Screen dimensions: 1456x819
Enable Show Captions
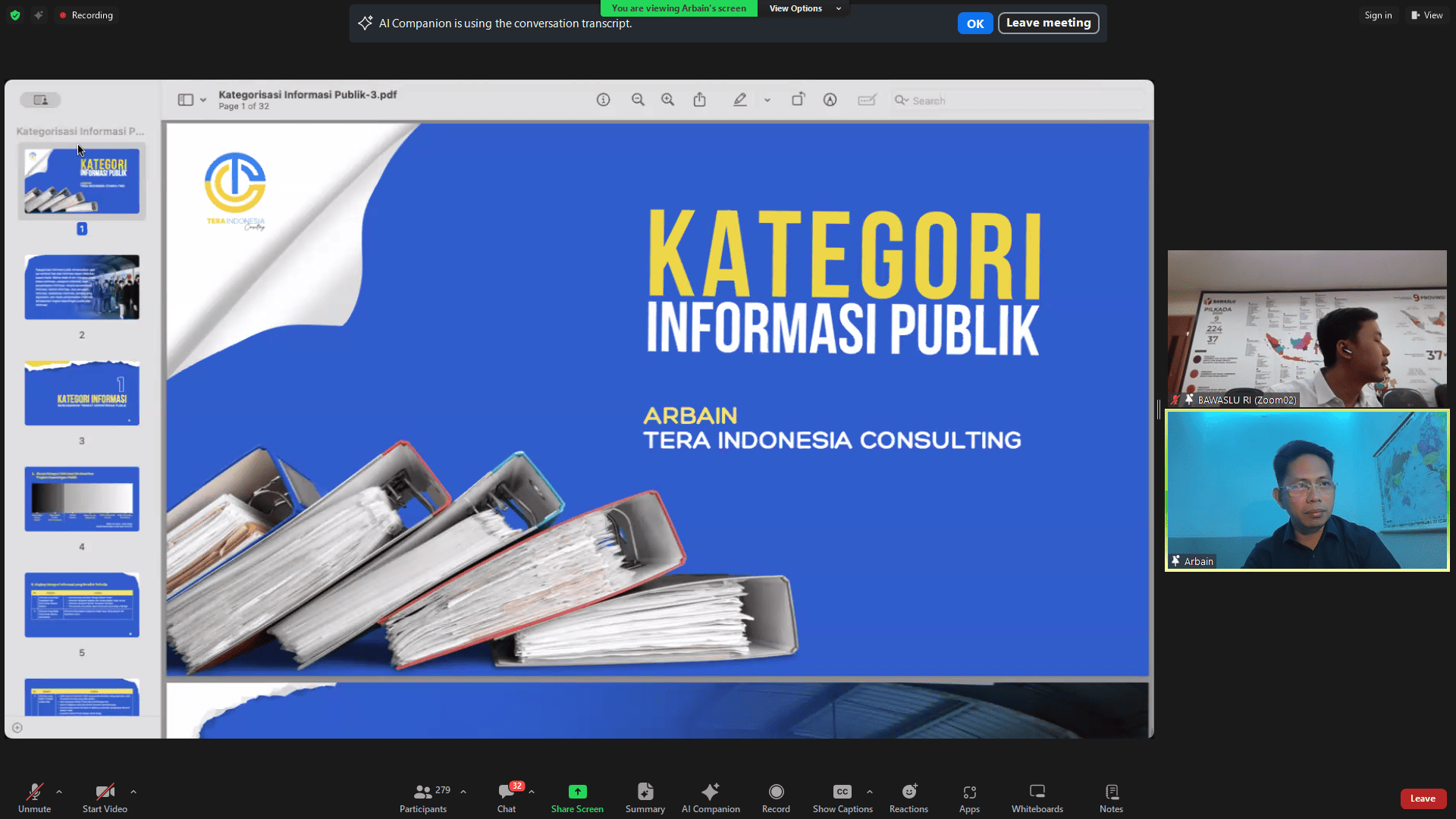842,796
